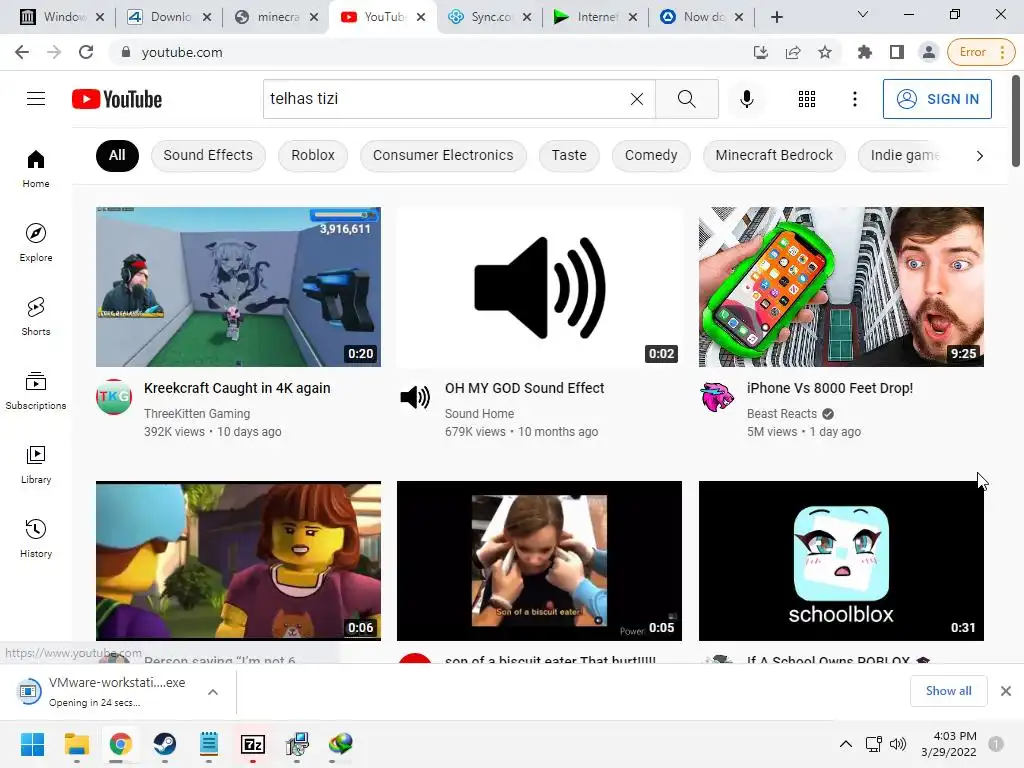Open ThreeKitten Gaming channel avatar

tap(114, 396)
